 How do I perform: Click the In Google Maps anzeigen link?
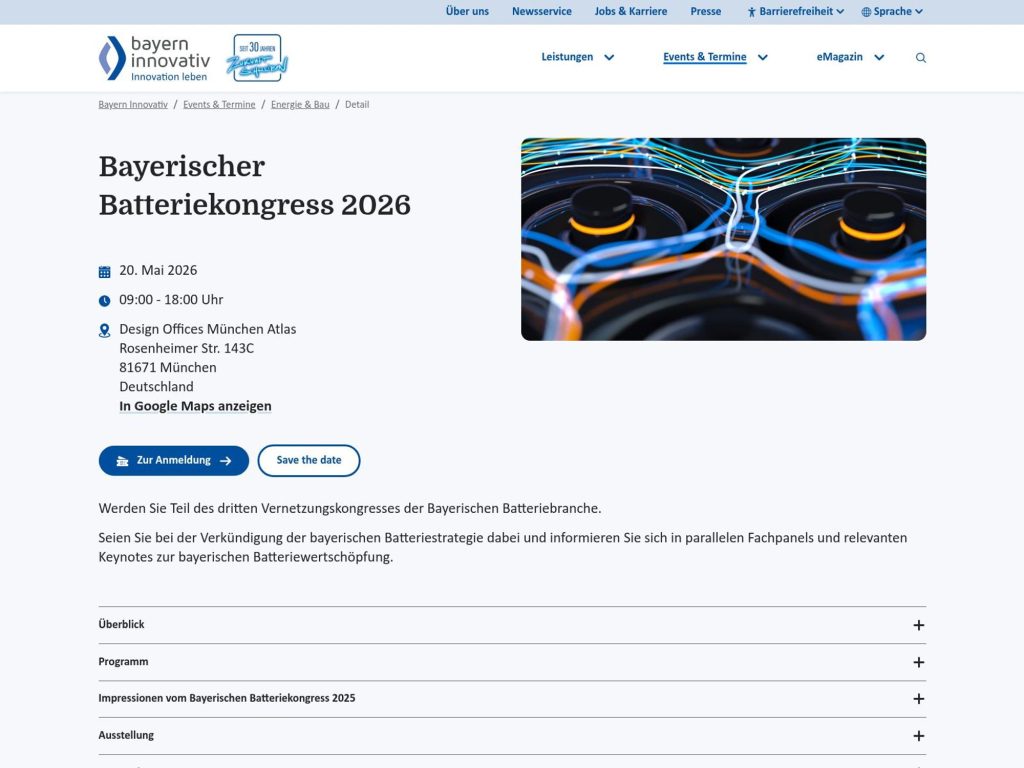click(194, 406)
